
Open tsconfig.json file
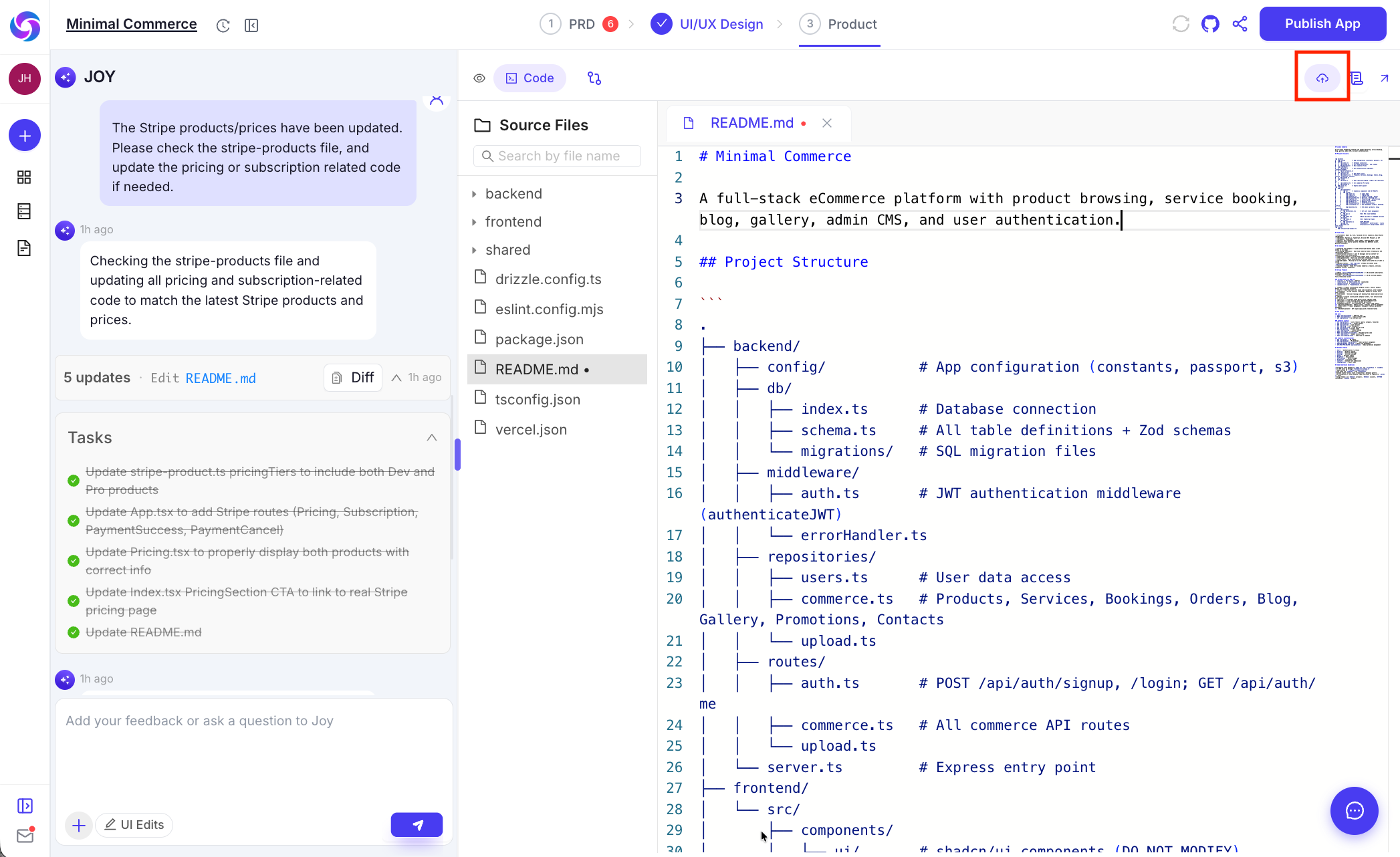[x=538, y=400]
